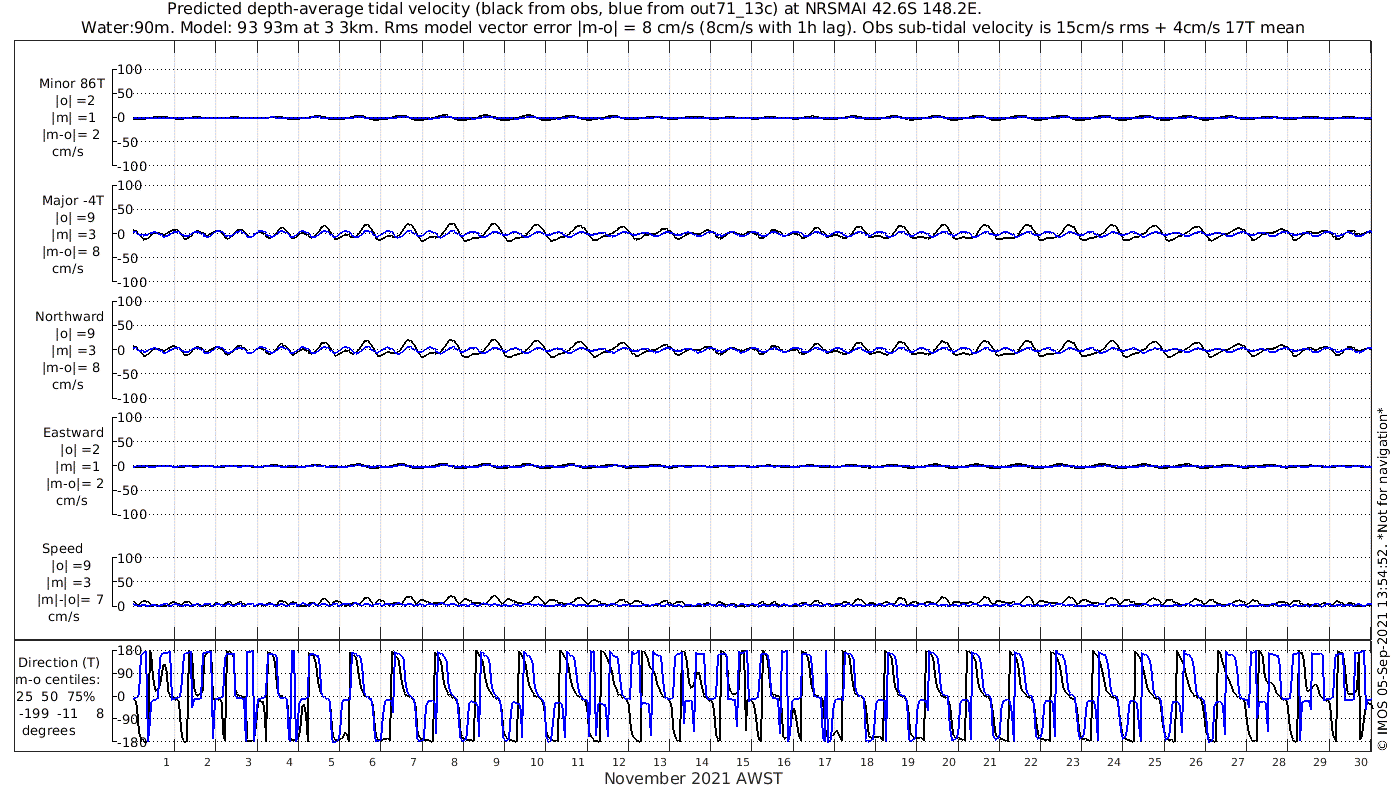Click the 'November 2021 AWST' axis title
1400x800 pixels.
pos(693,778)
